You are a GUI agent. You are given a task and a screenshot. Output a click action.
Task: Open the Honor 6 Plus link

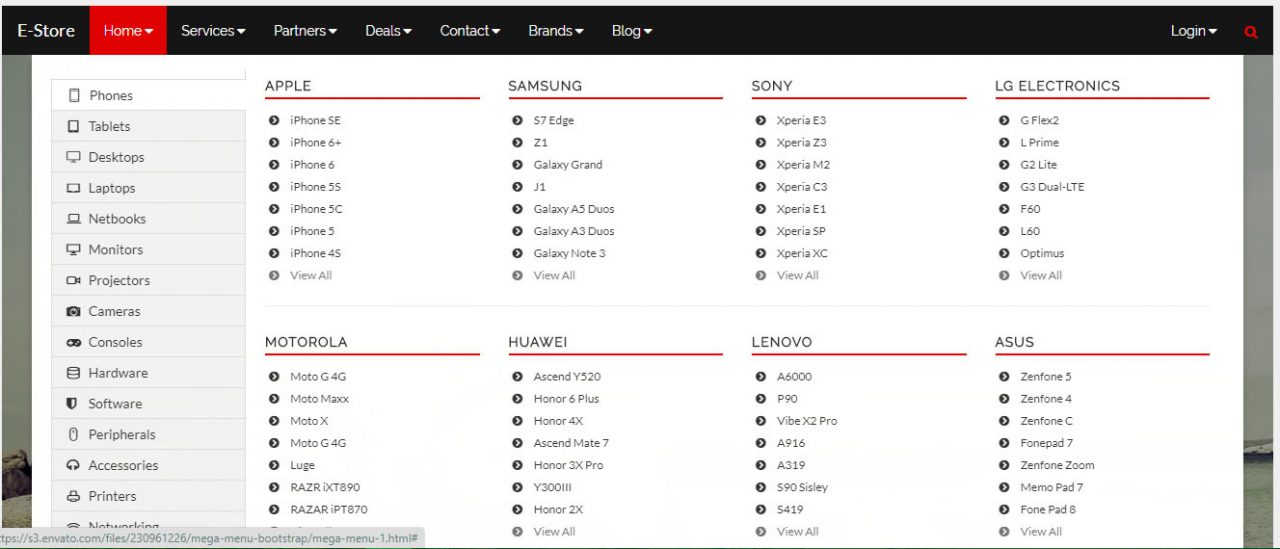[x=567, y=399]
